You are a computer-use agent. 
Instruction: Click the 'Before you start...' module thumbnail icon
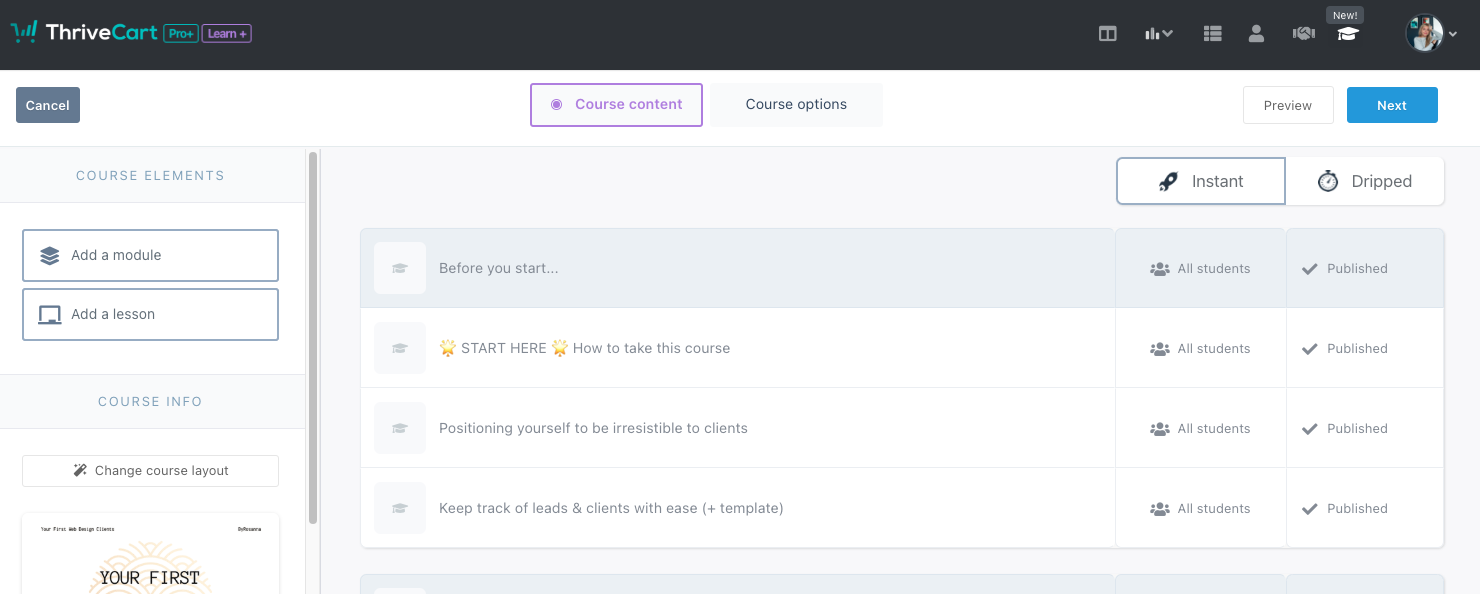[400, 268]
